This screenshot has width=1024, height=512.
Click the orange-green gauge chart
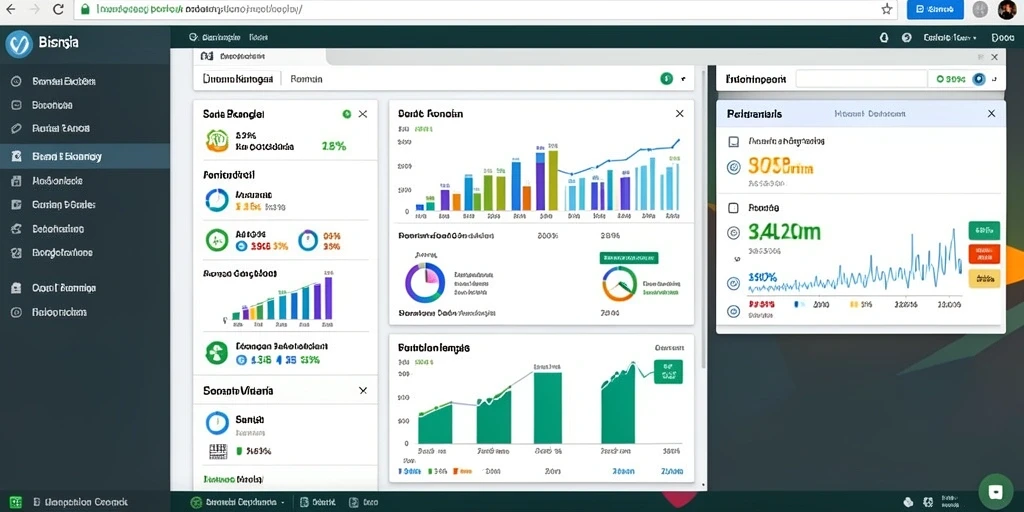click(619, 284)
